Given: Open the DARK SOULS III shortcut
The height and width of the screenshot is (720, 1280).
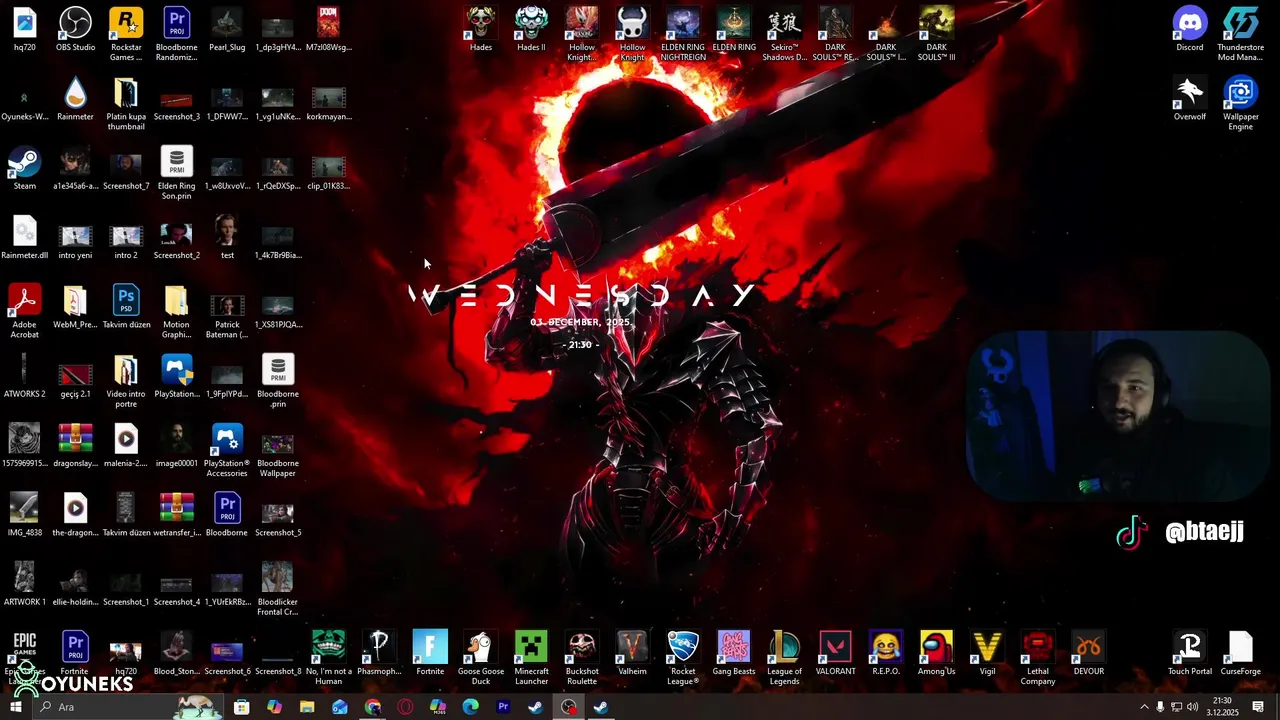Looking at the screenshot, I should tap(936, 35).
